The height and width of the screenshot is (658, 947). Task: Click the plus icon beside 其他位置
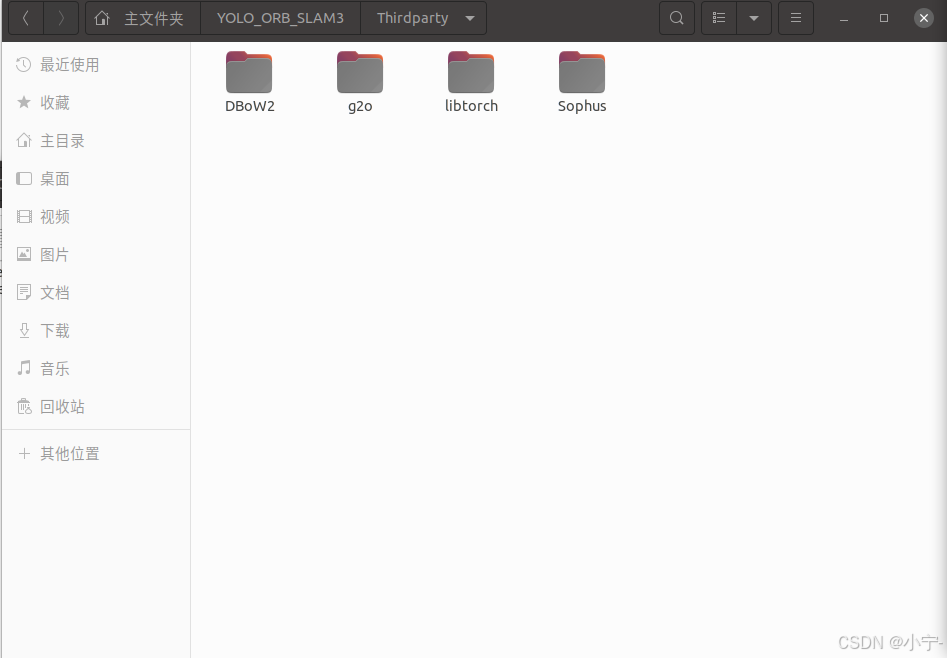(24, 453)
